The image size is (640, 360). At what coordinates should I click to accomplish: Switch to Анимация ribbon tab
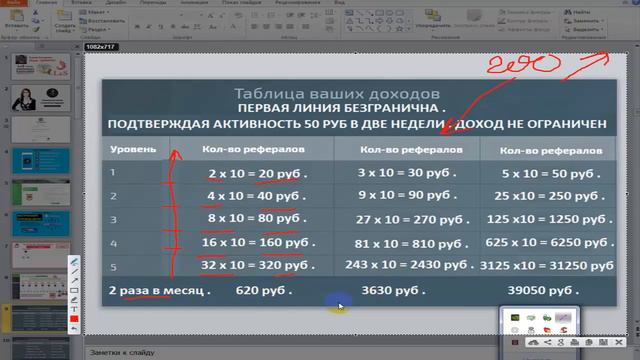(x=194, y=2)
